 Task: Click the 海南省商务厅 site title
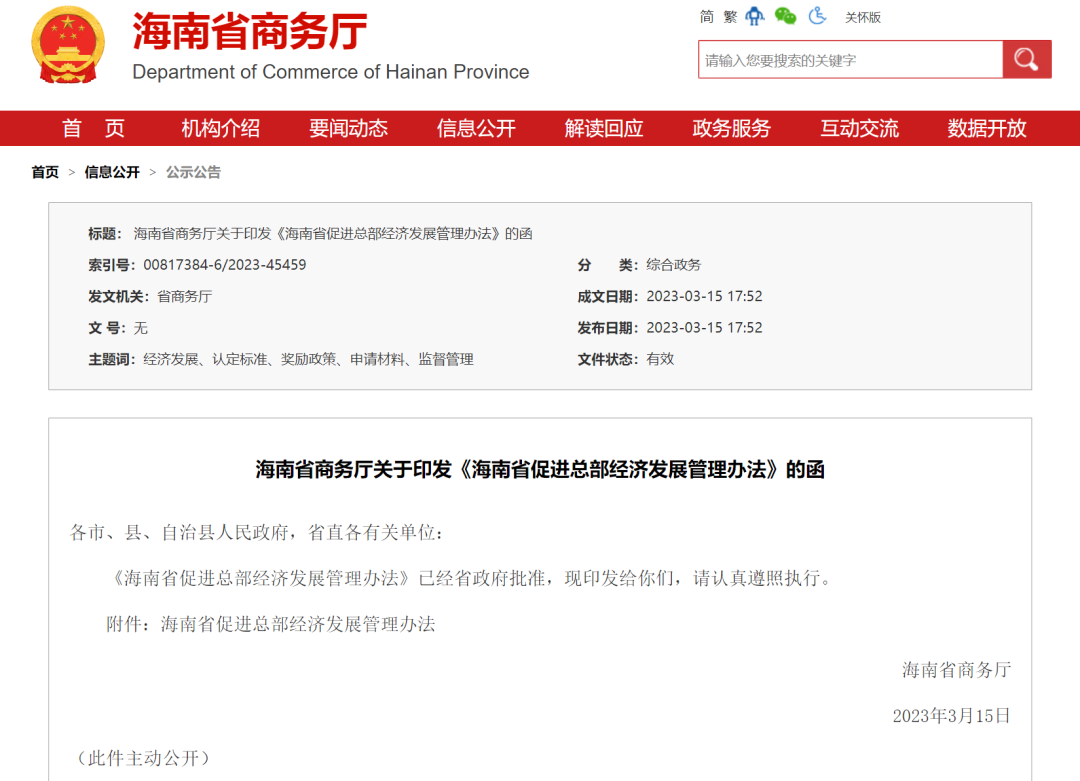click(x=249, y=32)
